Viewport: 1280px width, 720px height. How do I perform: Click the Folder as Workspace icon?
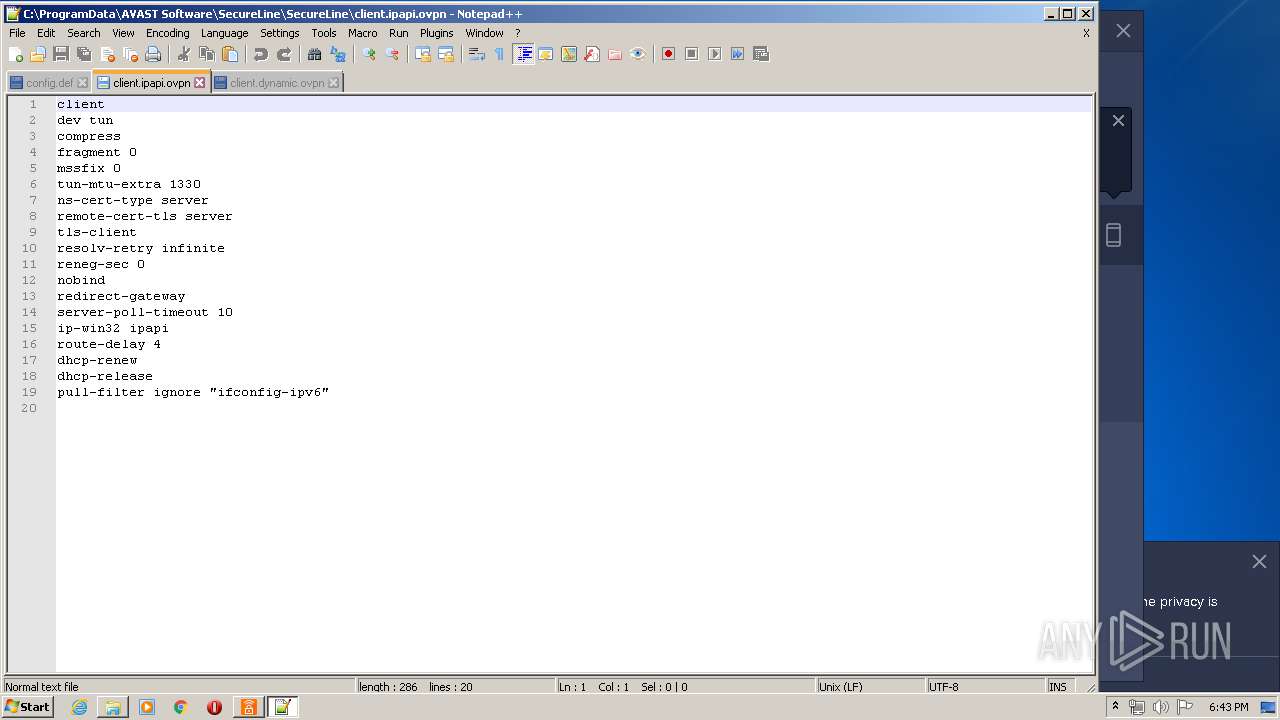pos(615,54)
